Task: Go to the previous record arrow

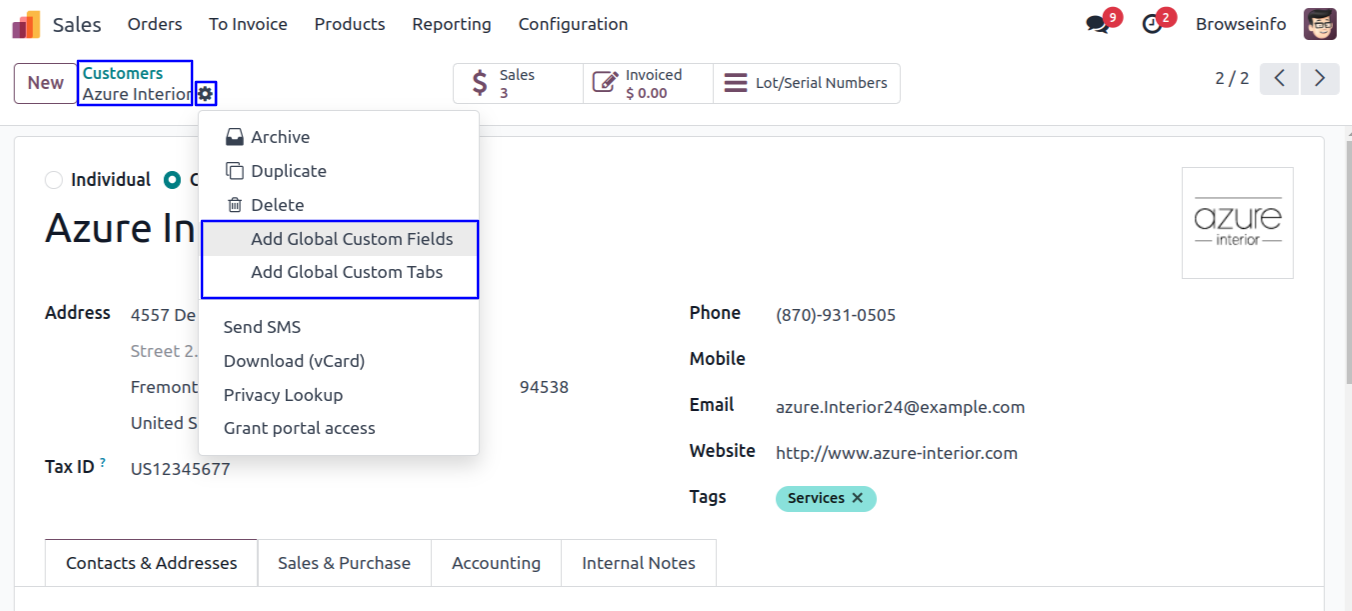Action: click(1279, 78)
